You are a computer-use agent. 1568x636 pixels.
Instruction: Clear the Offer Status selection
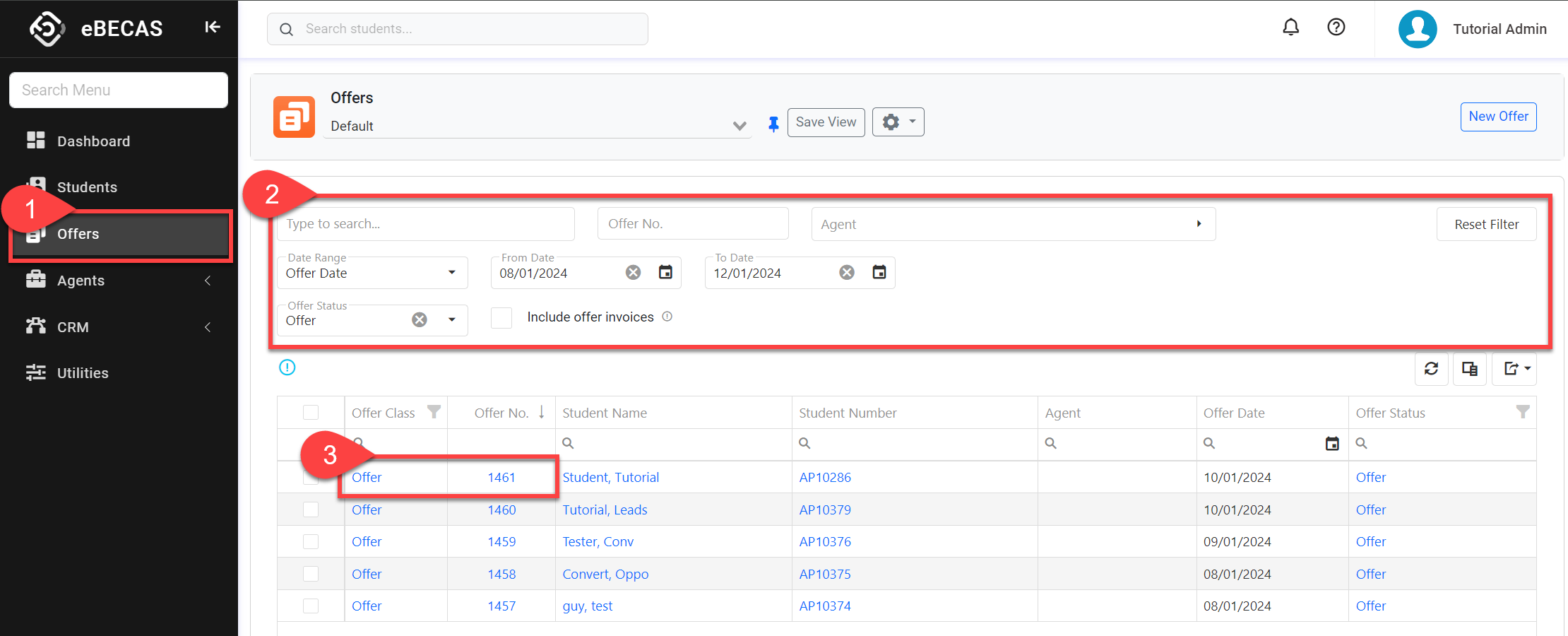coord(420,320)
